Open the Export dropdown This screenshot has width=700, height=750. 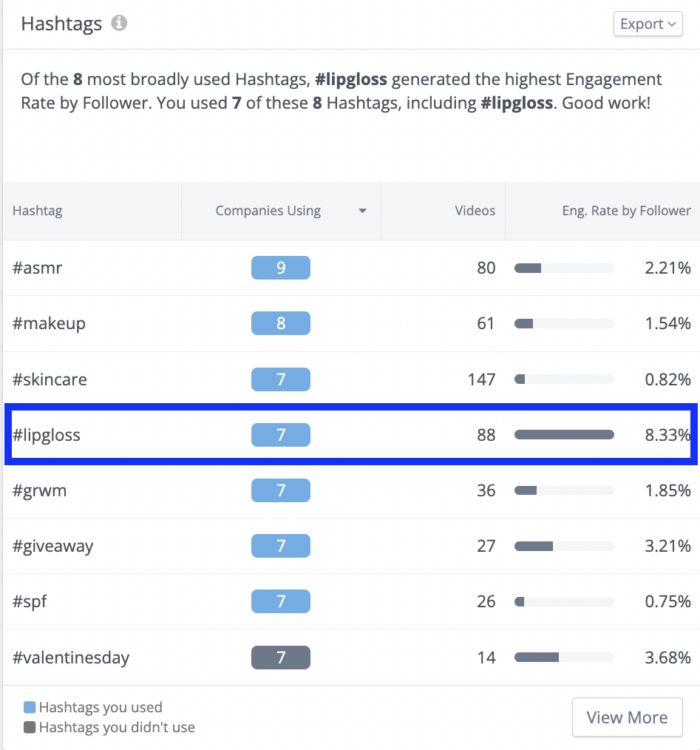[x=648, y=24]
